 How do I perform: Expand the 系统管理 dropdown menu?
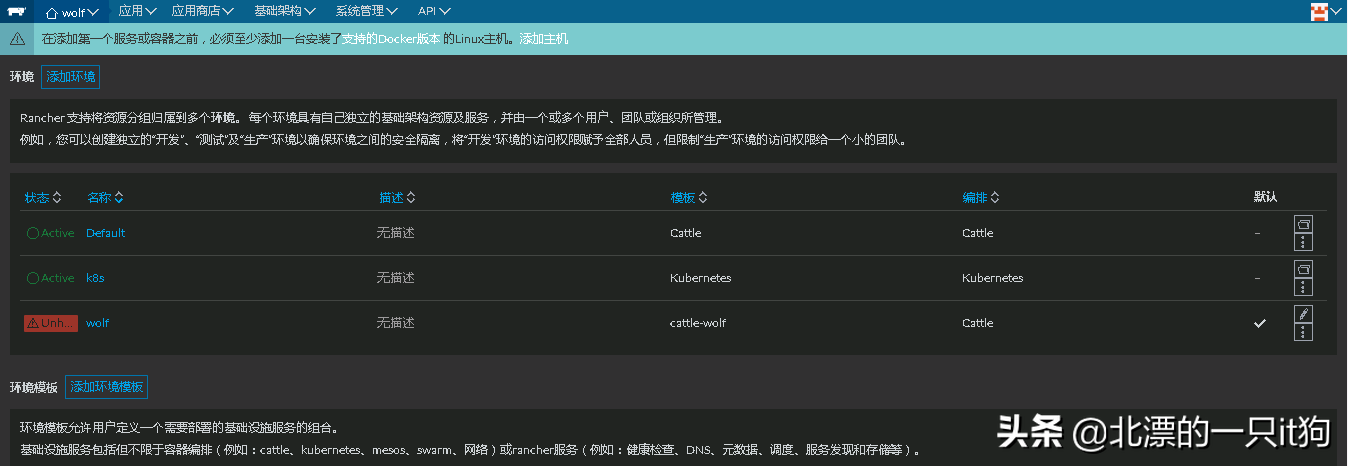click(x=366, y=11)
